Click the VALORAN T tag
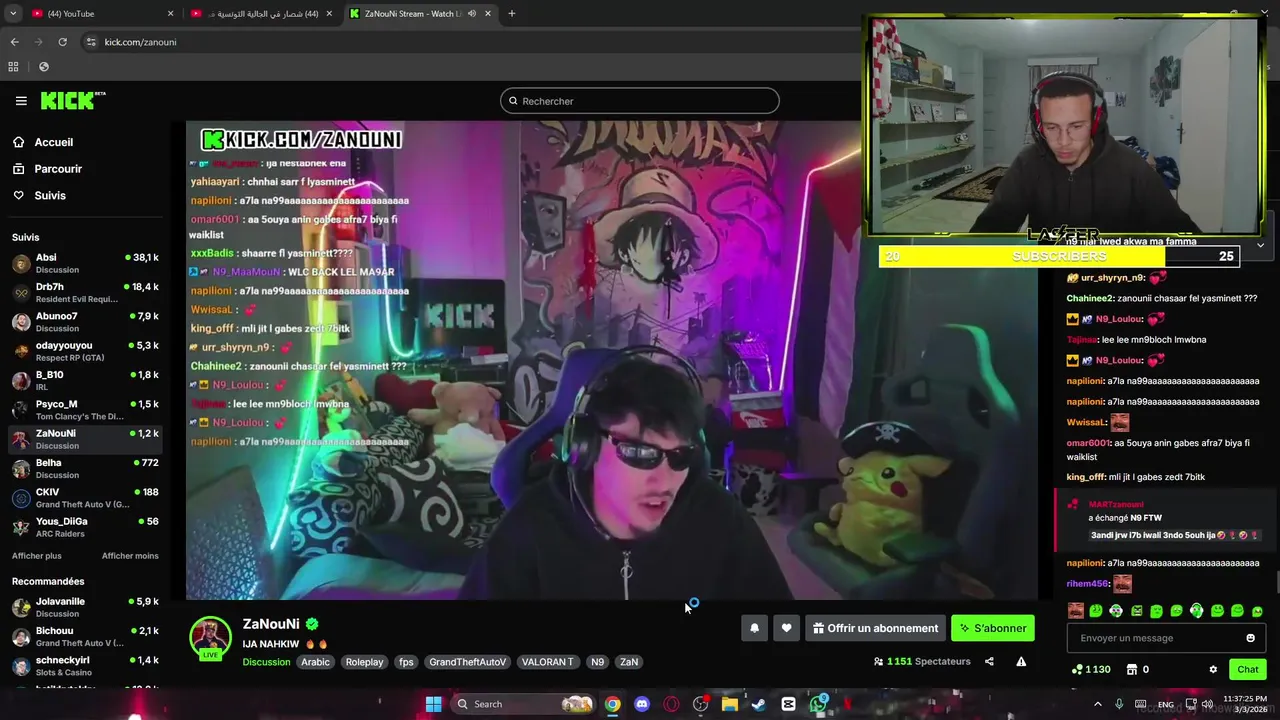 [x=547, y=662]
